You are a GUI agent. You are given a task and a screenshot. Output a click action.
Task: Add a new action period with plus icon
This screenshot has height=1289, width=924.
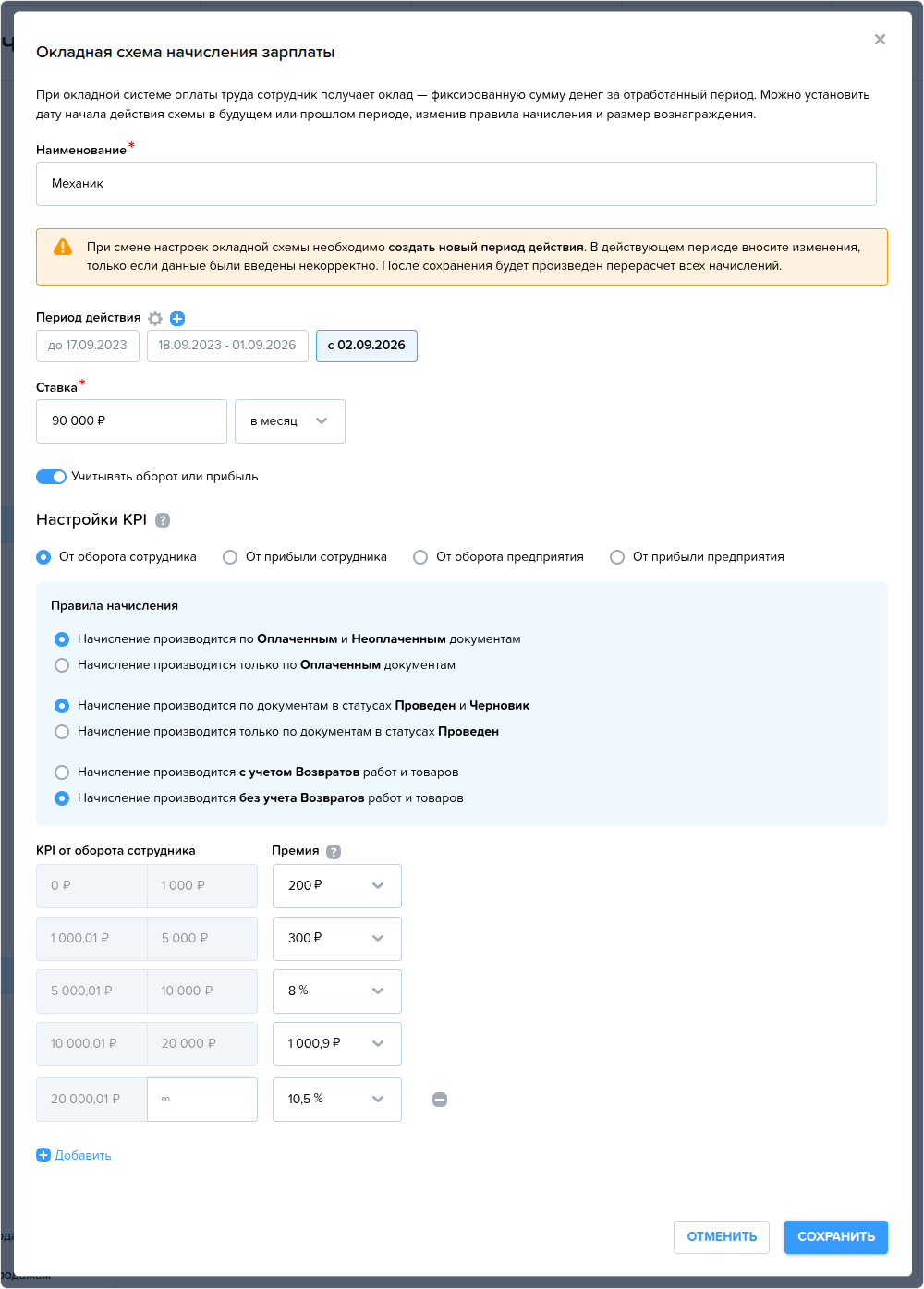[x=177, y=319]
